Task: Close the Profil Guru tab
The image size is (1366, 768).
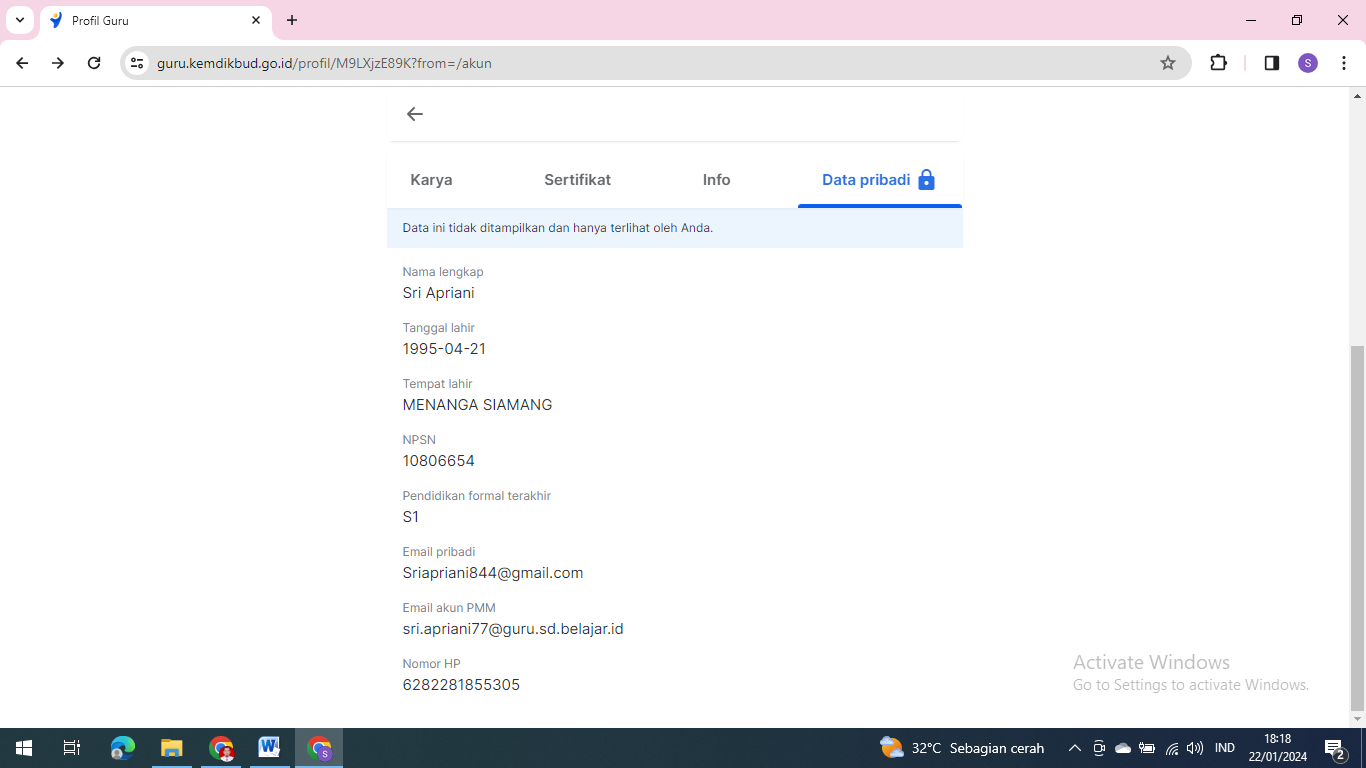Action: click(256, 20)
